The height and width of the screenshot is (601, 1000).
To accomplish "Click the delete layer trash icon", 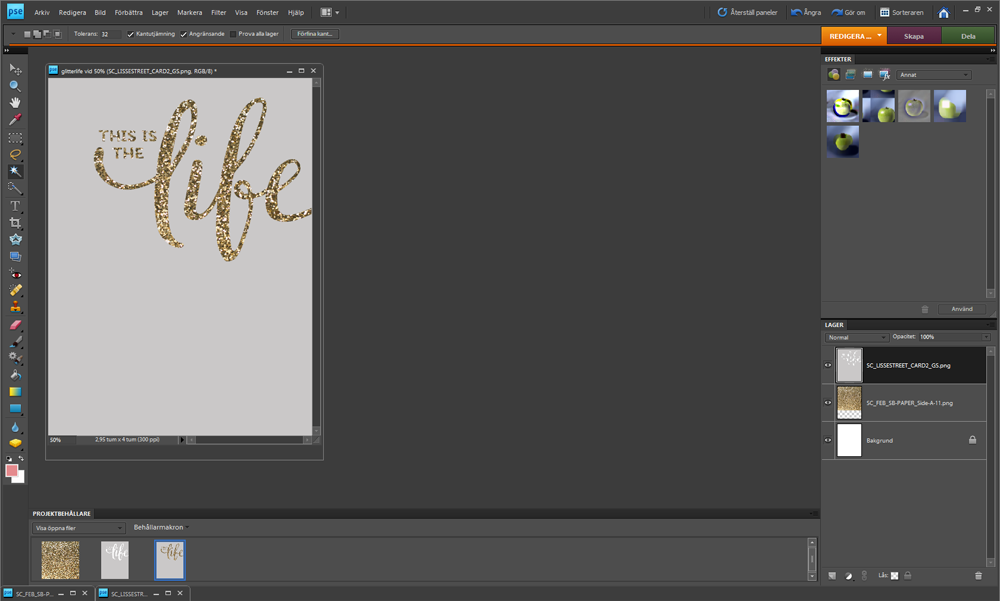I will click(x=978, y=575).
